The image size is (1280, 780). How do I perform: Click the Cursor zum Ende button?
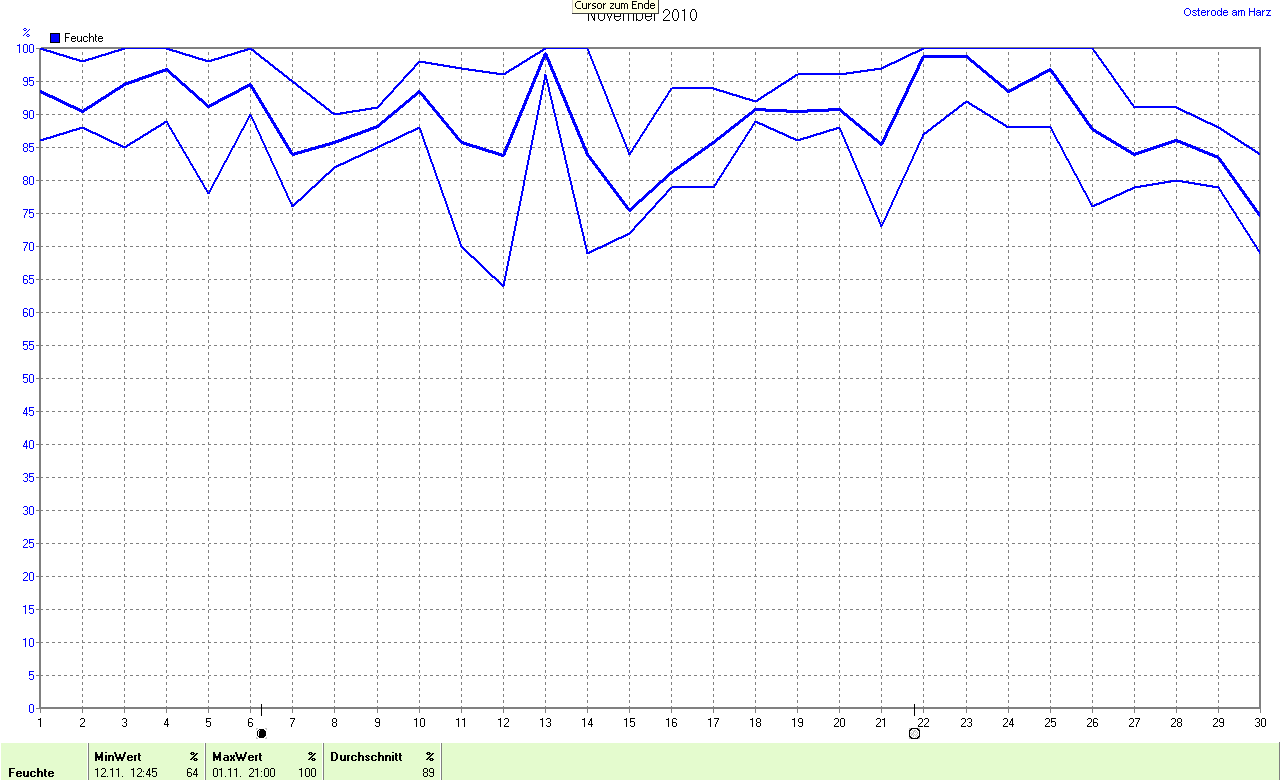tap(615, 6)
